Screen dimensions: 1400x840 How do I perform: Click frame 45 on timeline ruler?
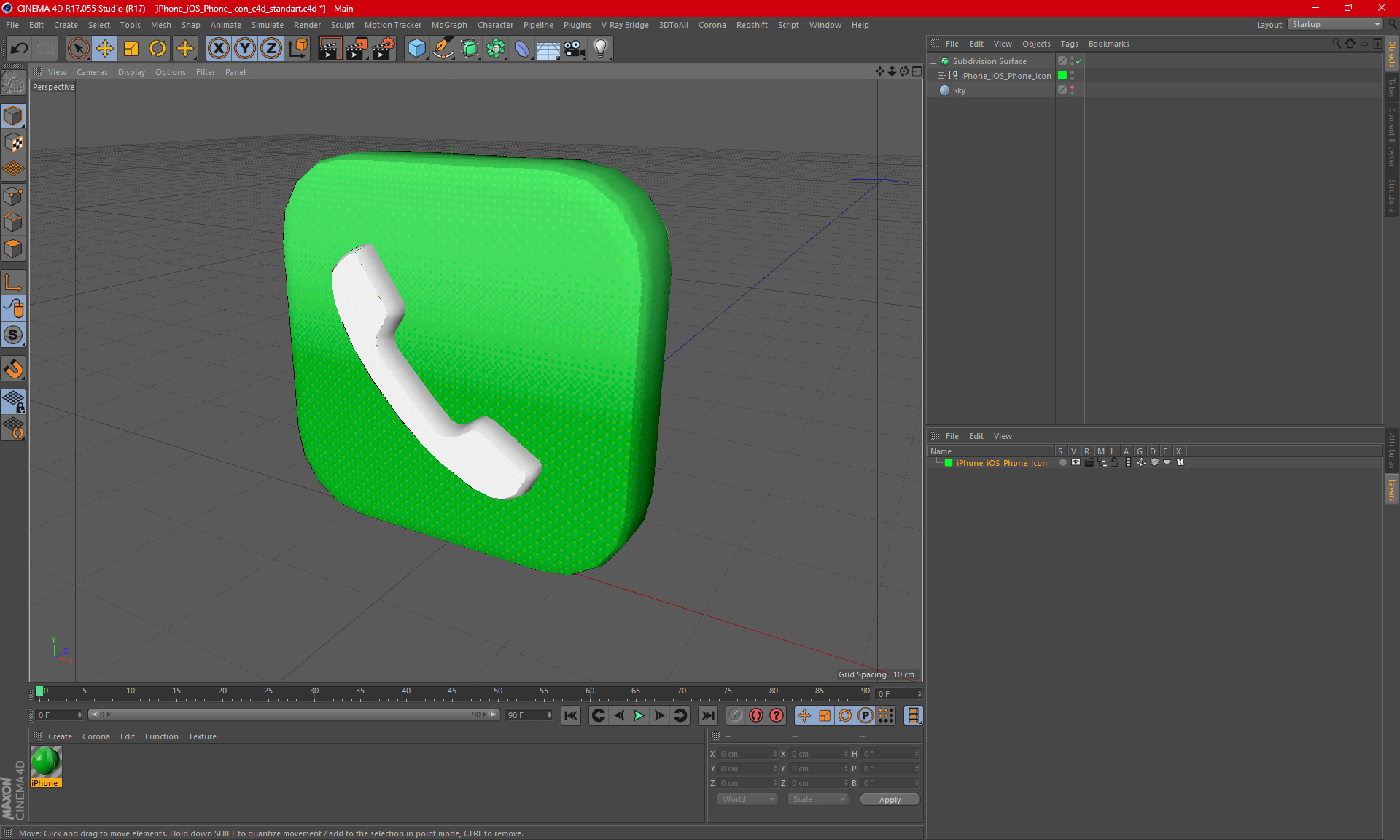coord(452,691)
